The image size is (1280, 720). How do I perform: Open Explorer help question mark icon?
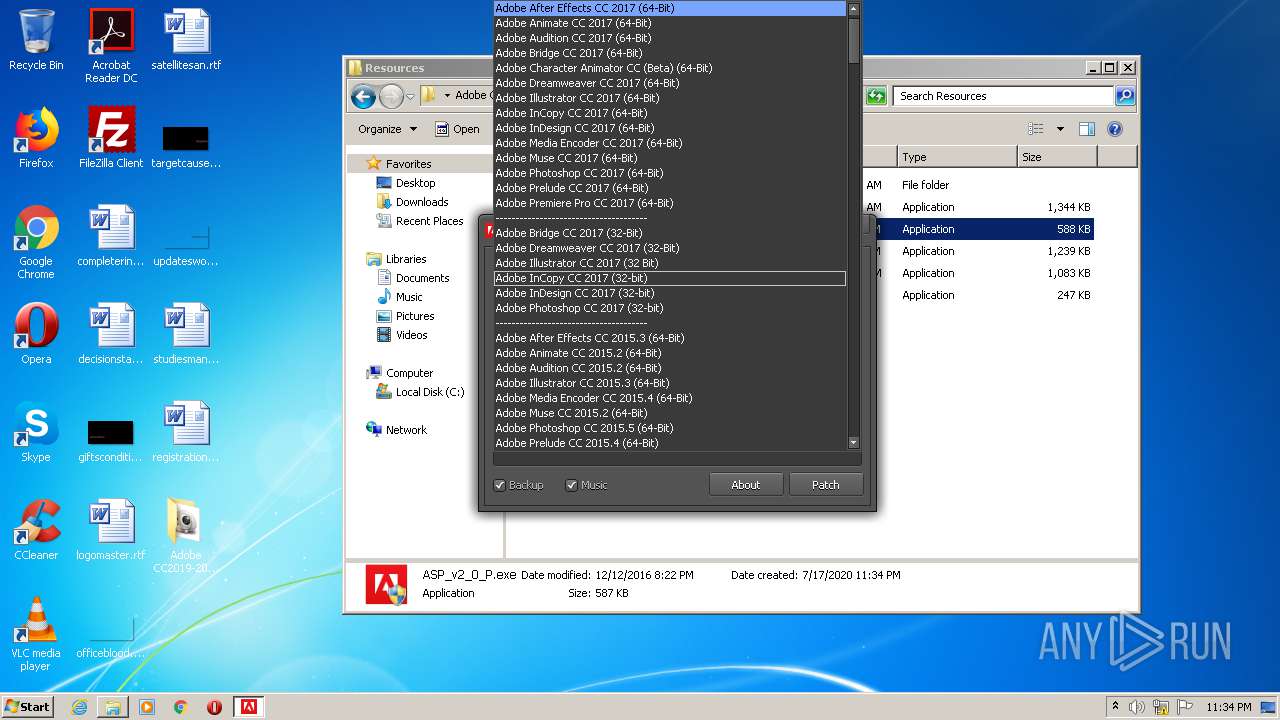1115,129
